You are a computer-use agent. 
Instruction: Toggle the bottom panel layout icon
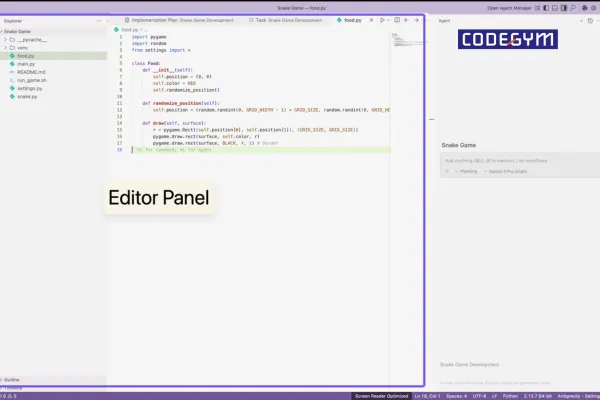click(555, 8)
